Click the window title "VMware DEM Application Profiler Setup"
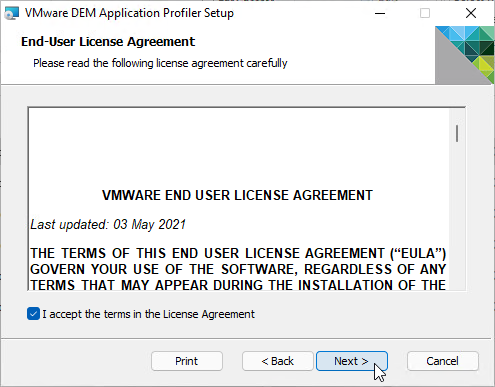The height and width of the screenshot is (387, 495). 129,13
